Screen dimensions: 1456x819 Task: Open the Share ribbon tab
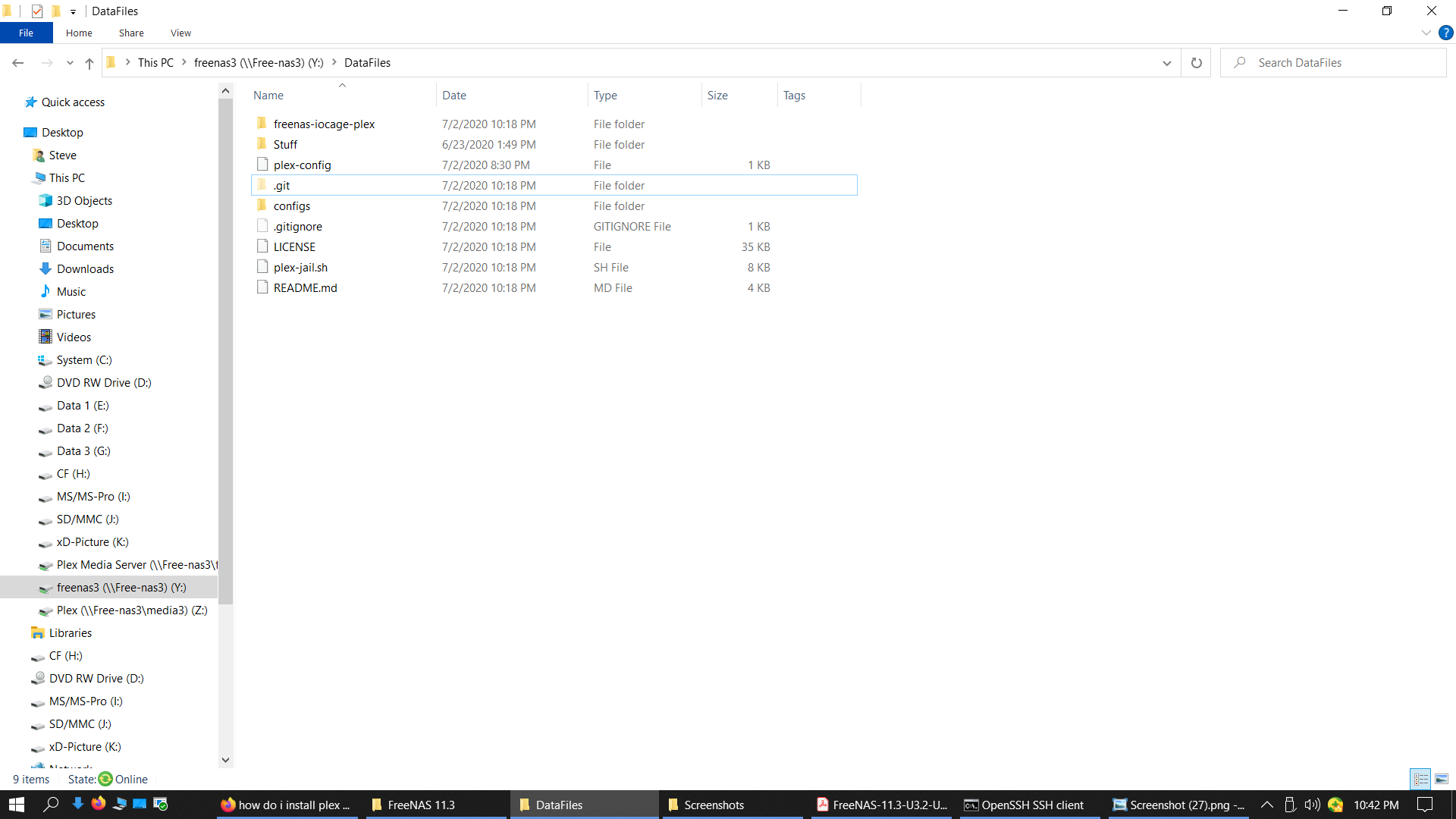coord(131,33)
